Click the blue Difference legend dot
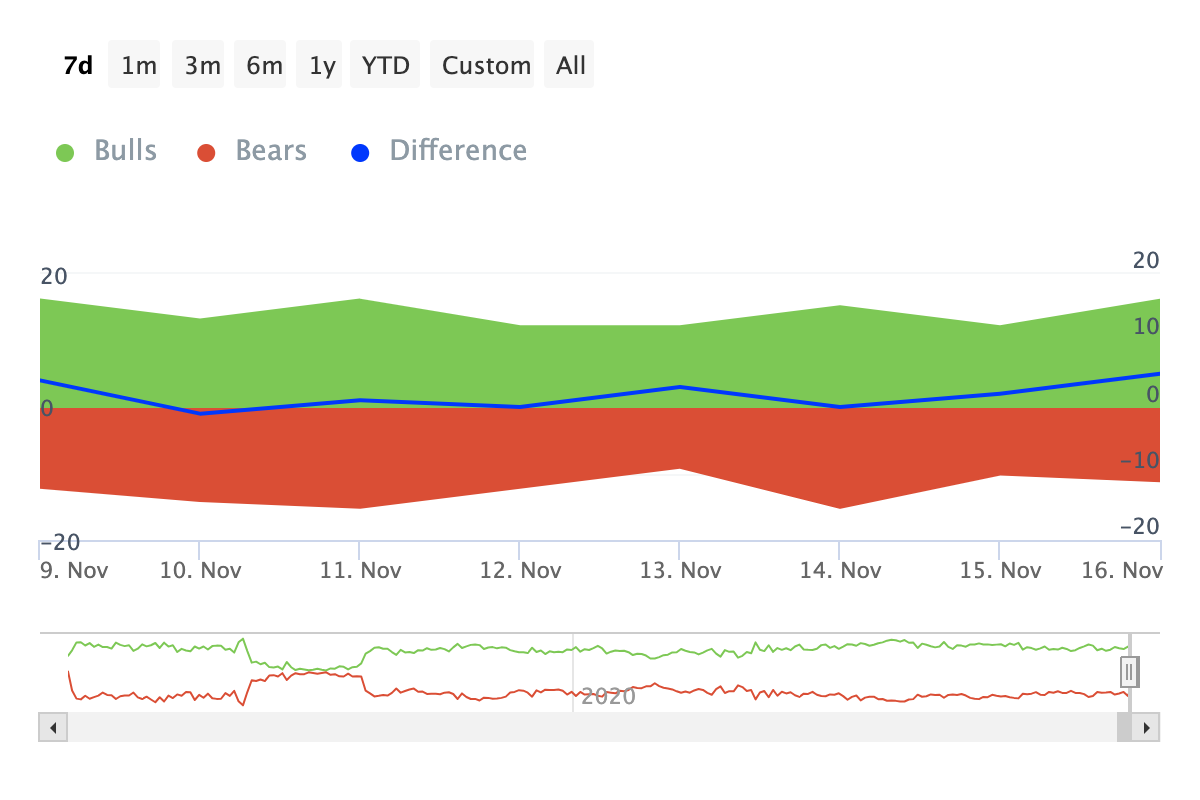Viewport: 1200px width, 800px height. pos(360,153)
